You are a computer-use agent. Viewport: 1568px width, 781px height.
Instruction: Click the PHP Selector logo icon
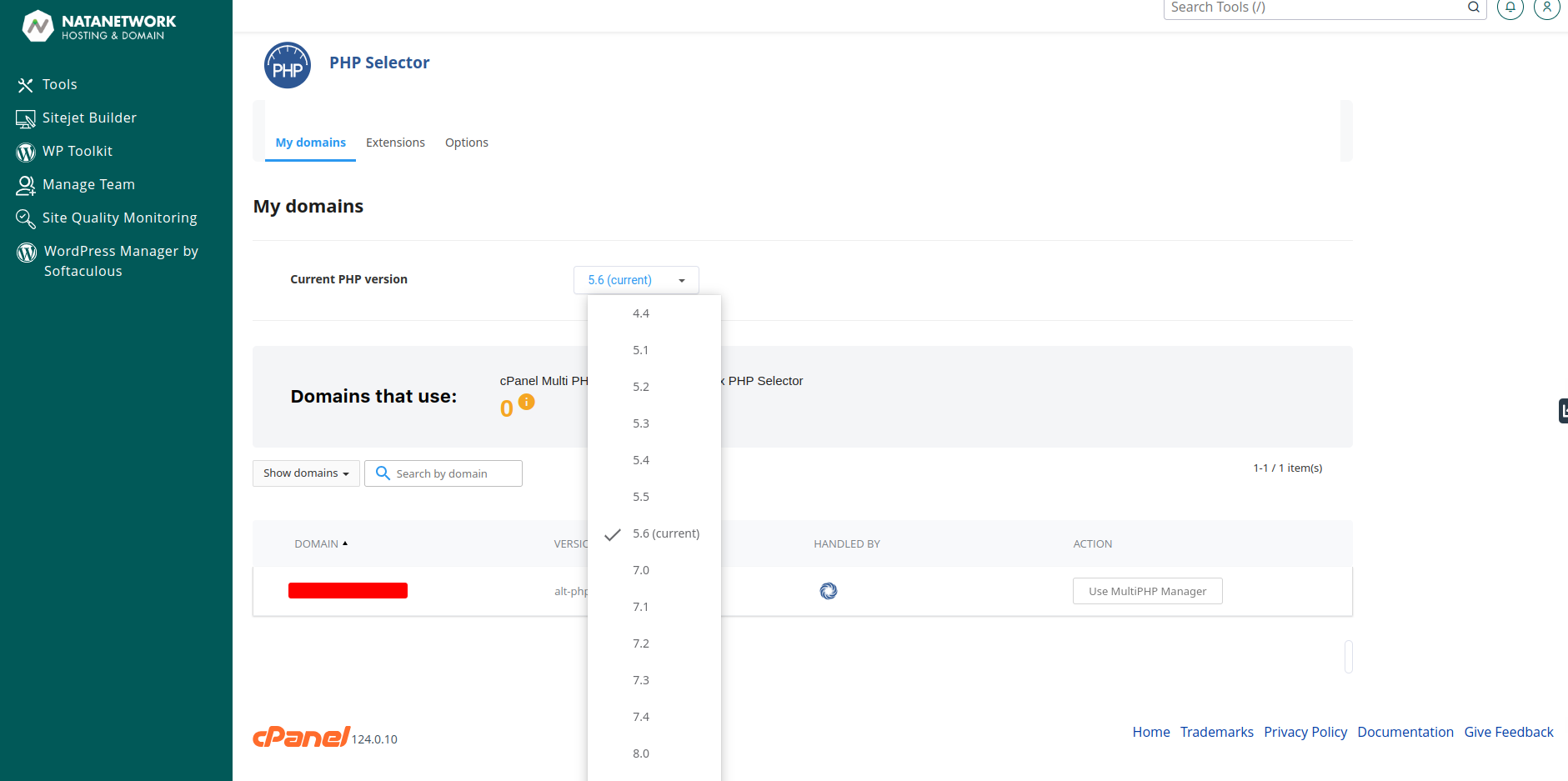click(x=288, y=65)
